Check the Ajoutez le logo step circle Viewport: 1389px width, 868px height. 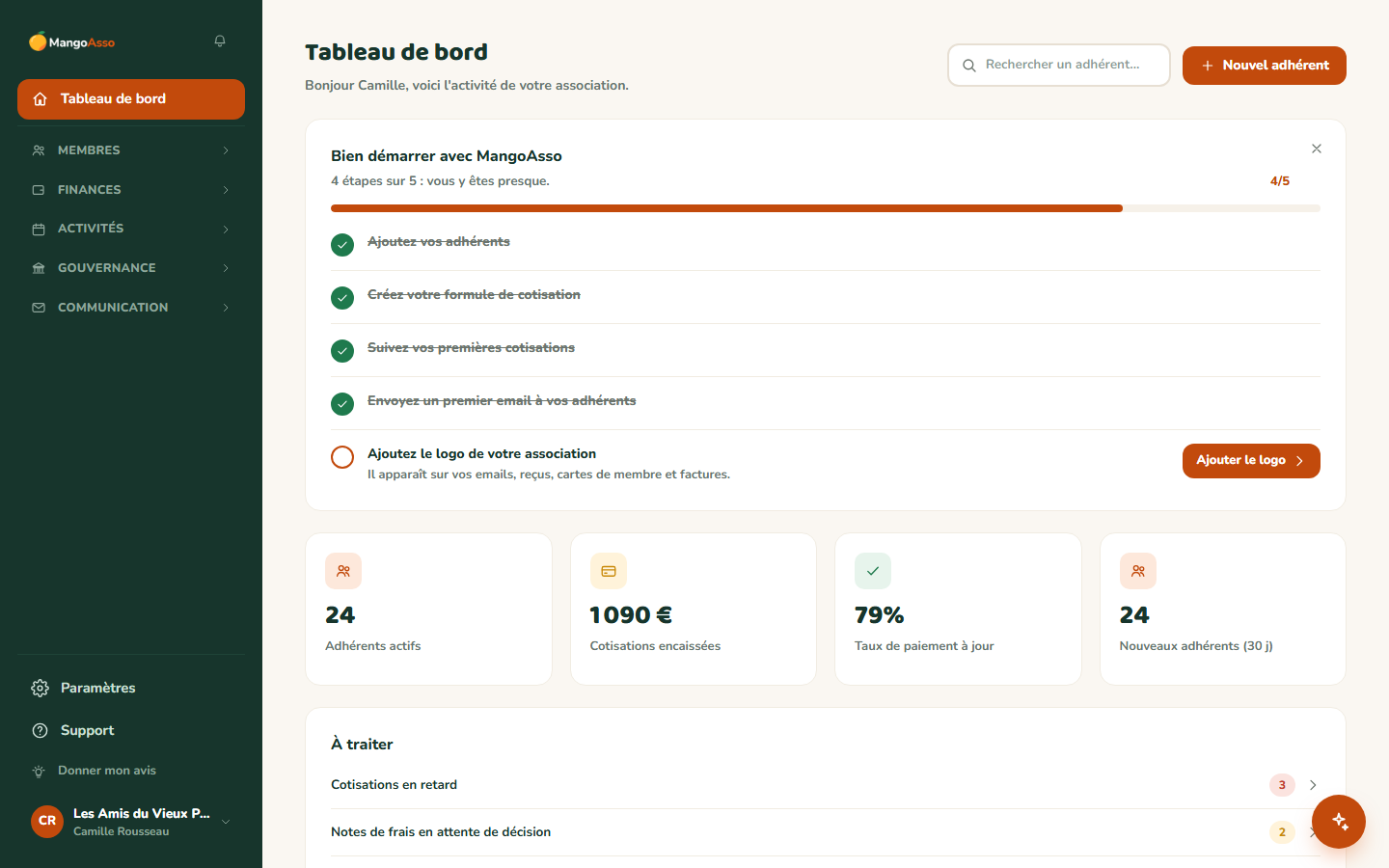coord(342,457)
